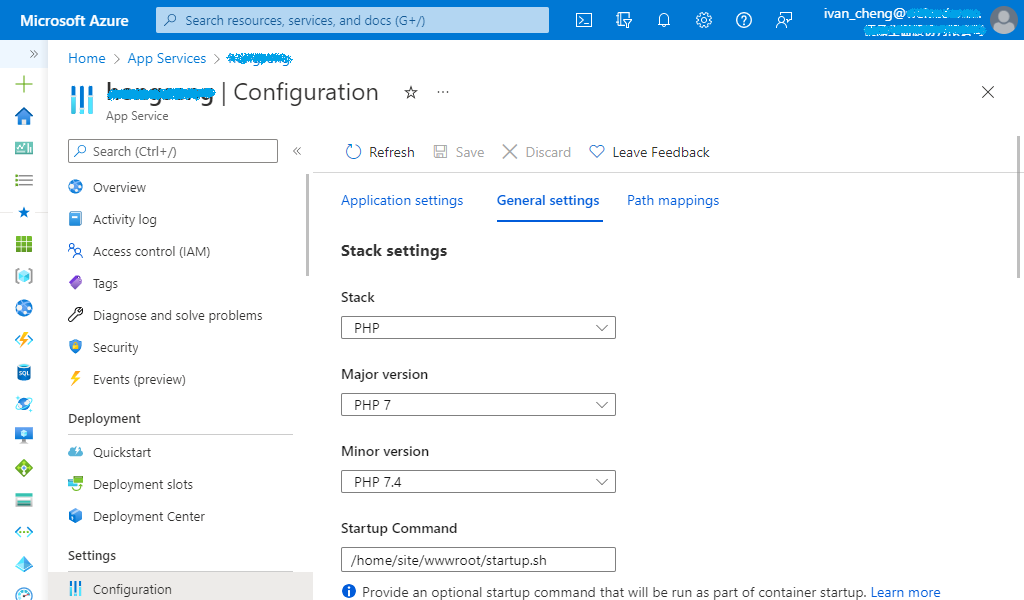Favorite this App Service using the star

(x=410, y=92)
